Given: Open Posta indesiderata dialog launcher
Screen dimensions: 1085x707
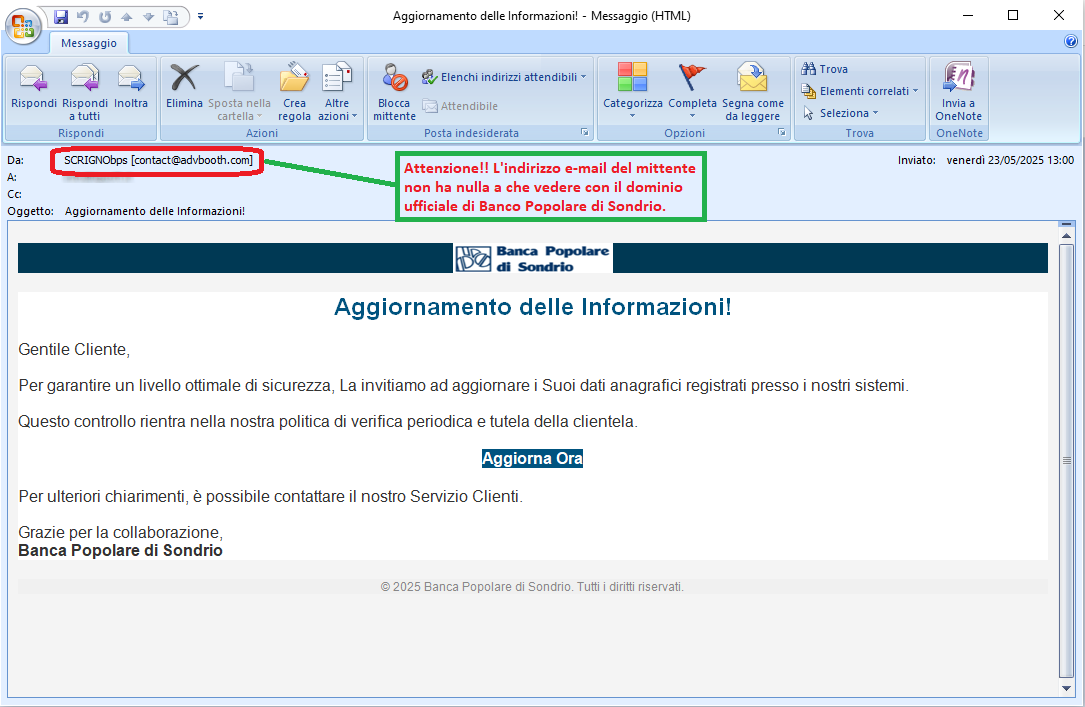Looking at the screenshot, I should pyautogui.click(x=585, y=132).
